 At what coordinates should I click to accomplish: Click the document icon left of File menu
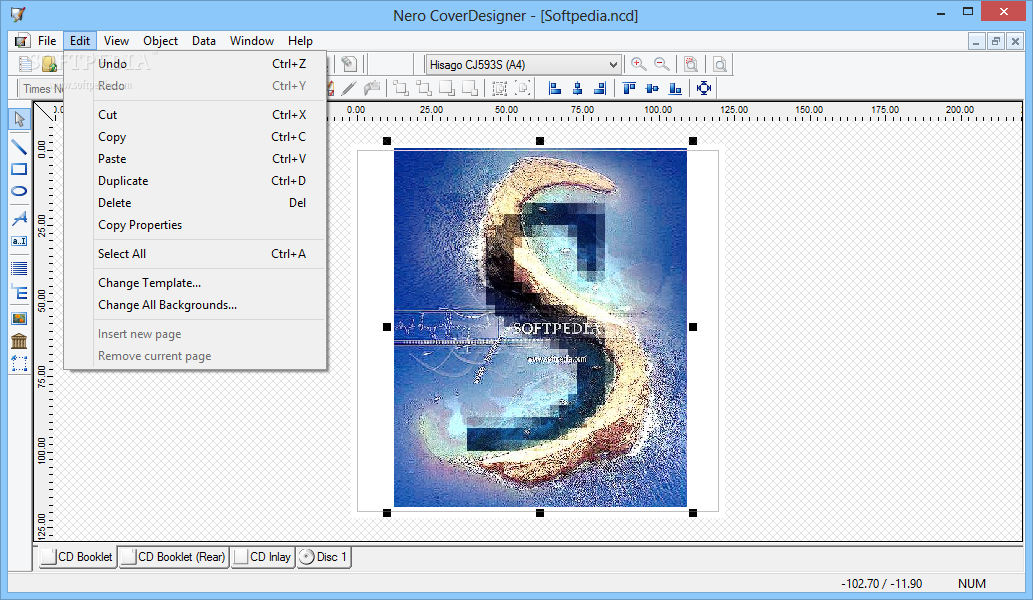point(22,41)
